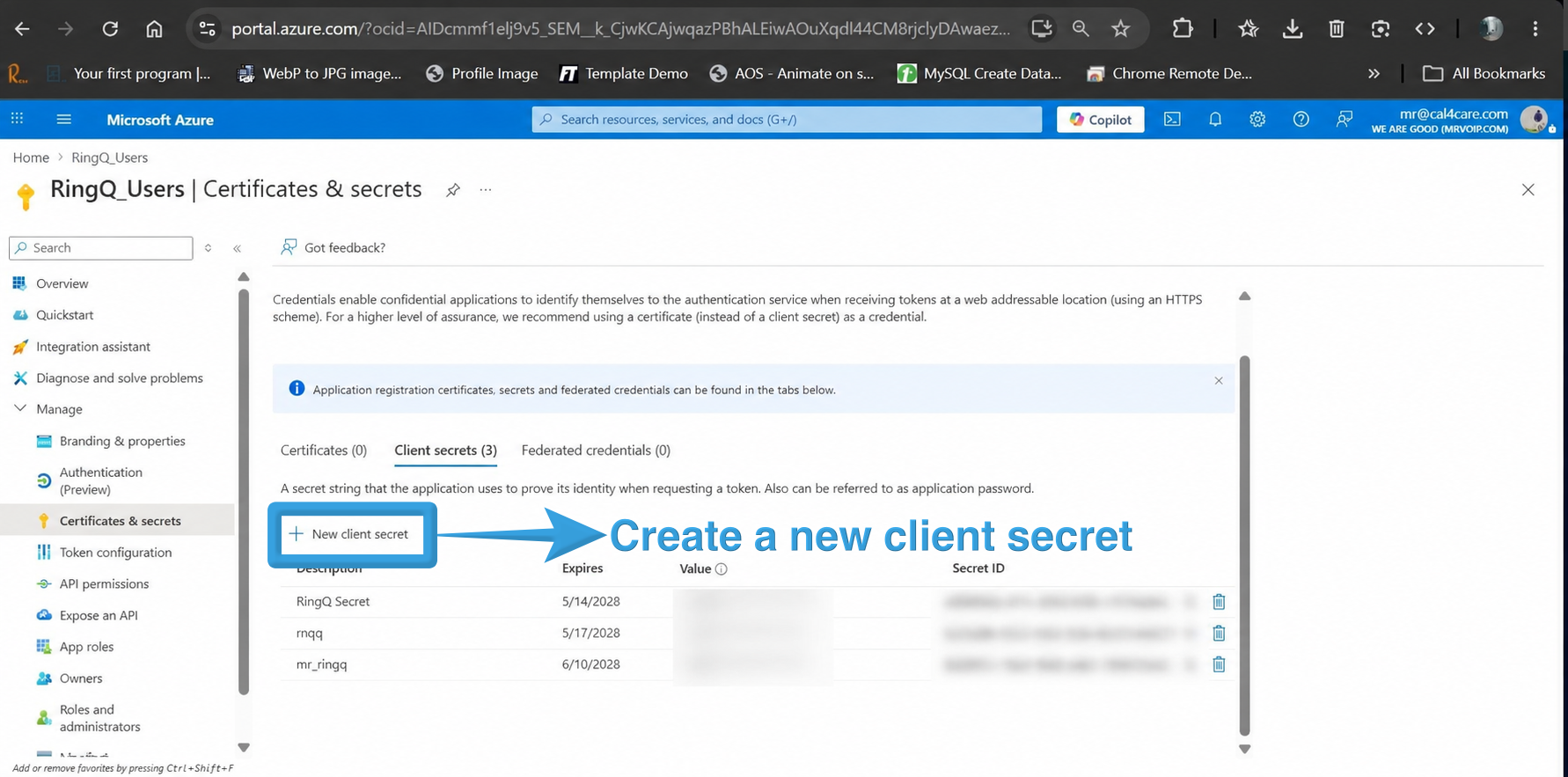Open Azure portal settings gear

point(1257,119)
